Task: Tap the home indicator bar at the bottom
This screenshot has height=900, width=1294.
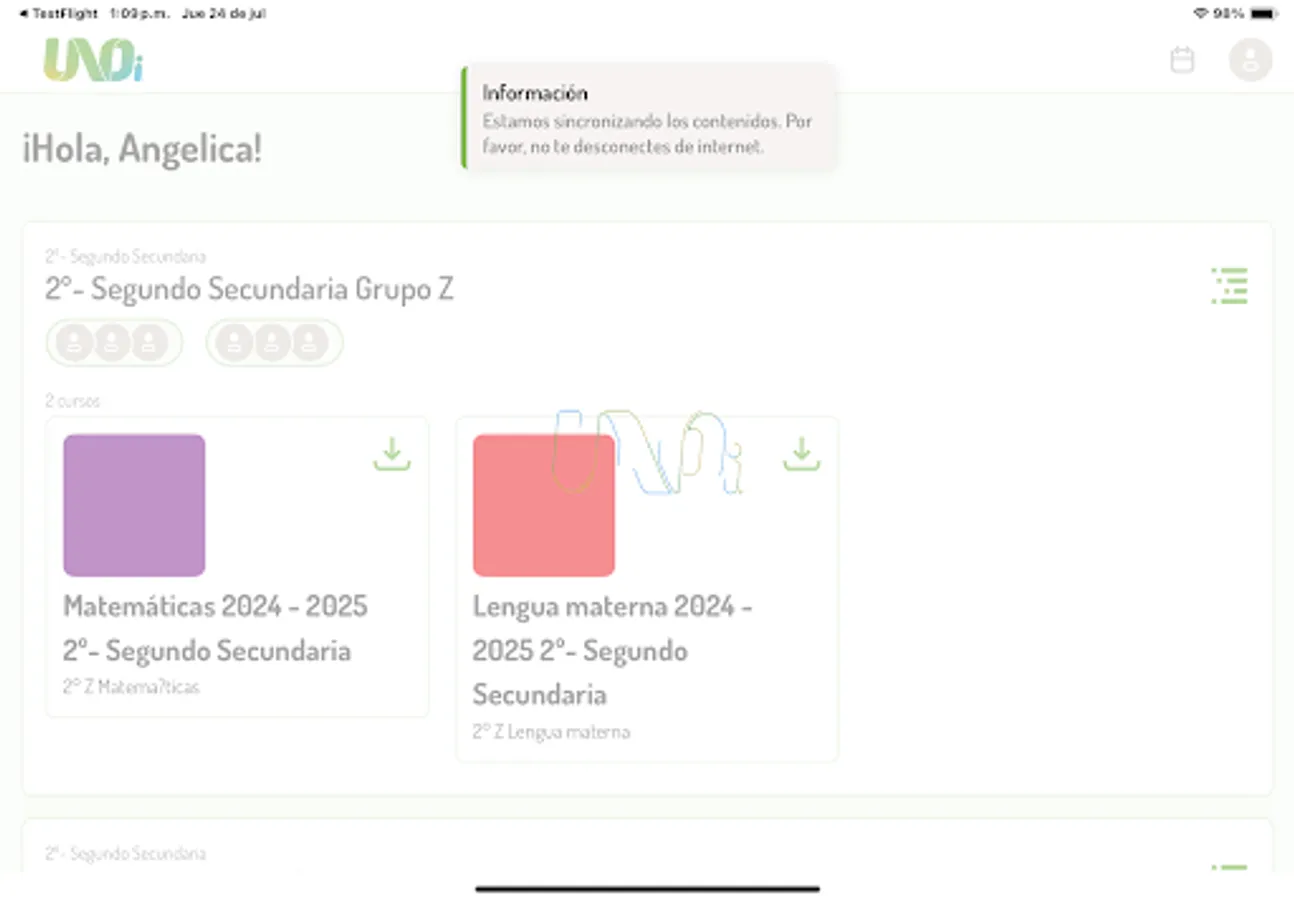Action: tap(647, 887)
